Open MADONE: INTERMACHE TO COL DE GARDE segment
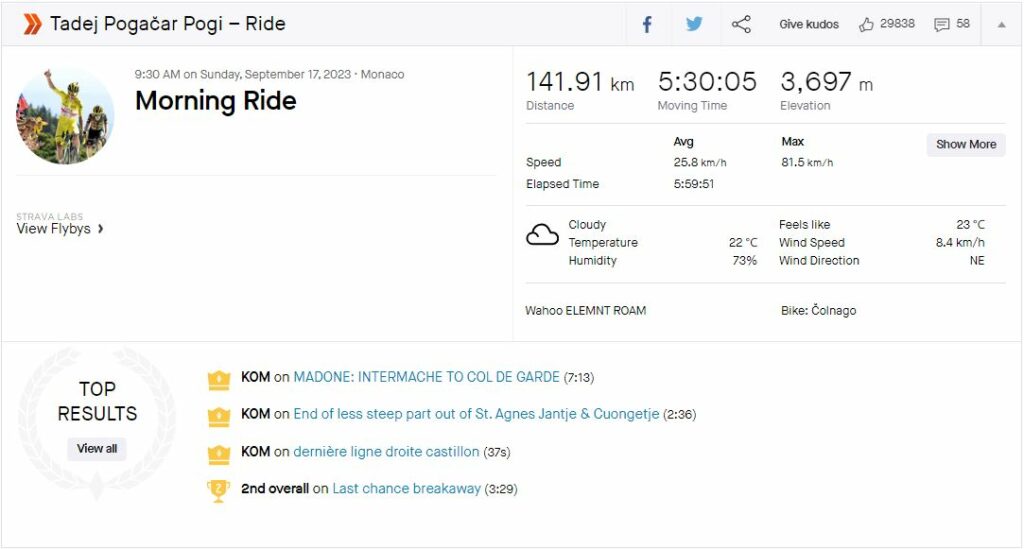 [426, 377]
